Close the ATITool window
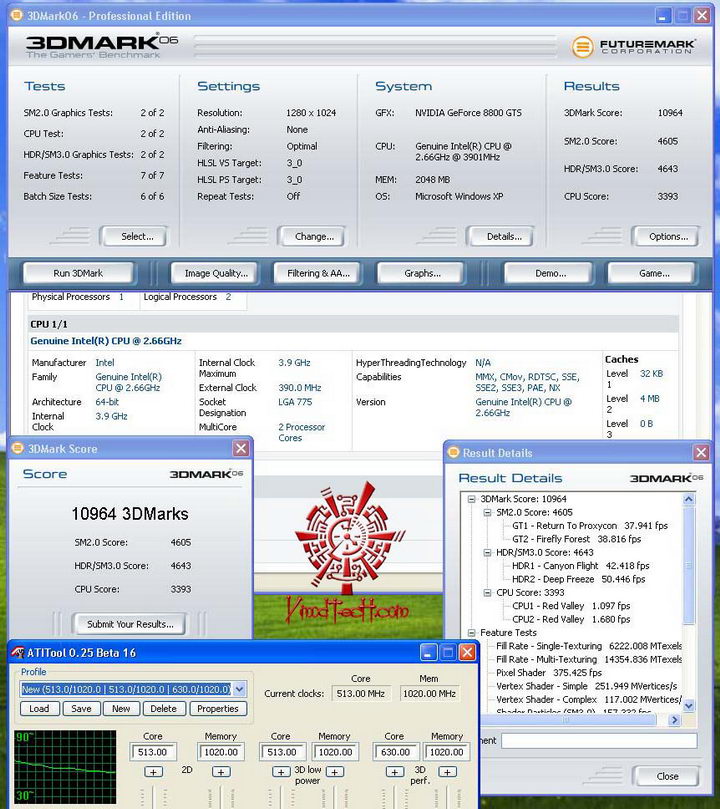The height and width of the screenshot is (809, 720). pos(467,653)
